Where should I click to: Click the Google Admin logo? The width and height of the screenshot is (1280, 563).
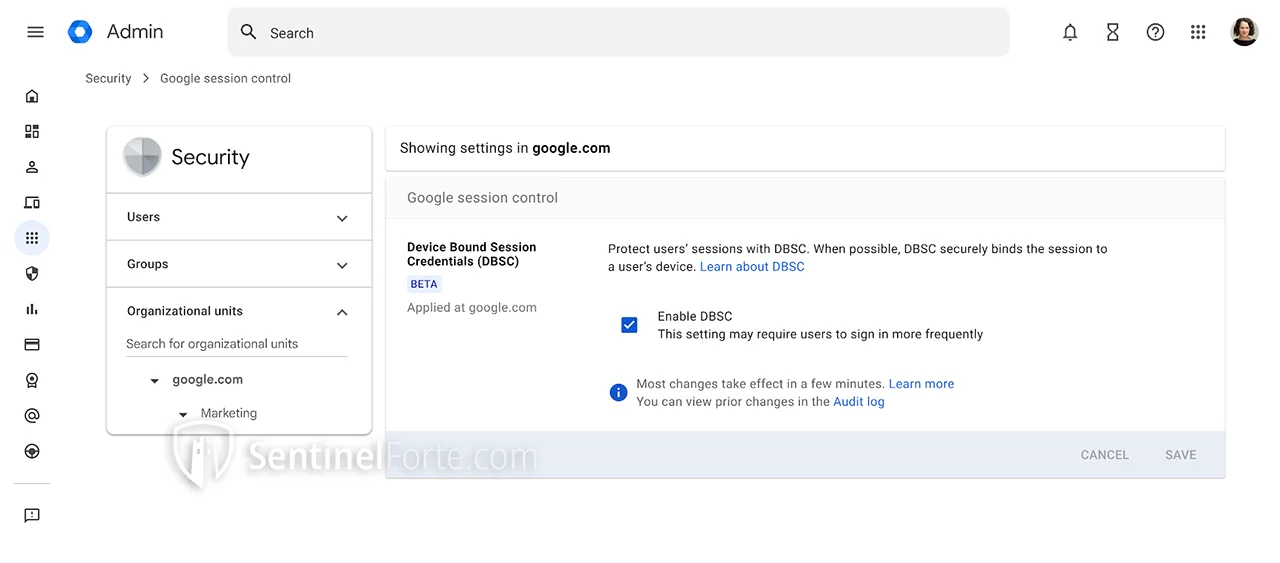80,32
